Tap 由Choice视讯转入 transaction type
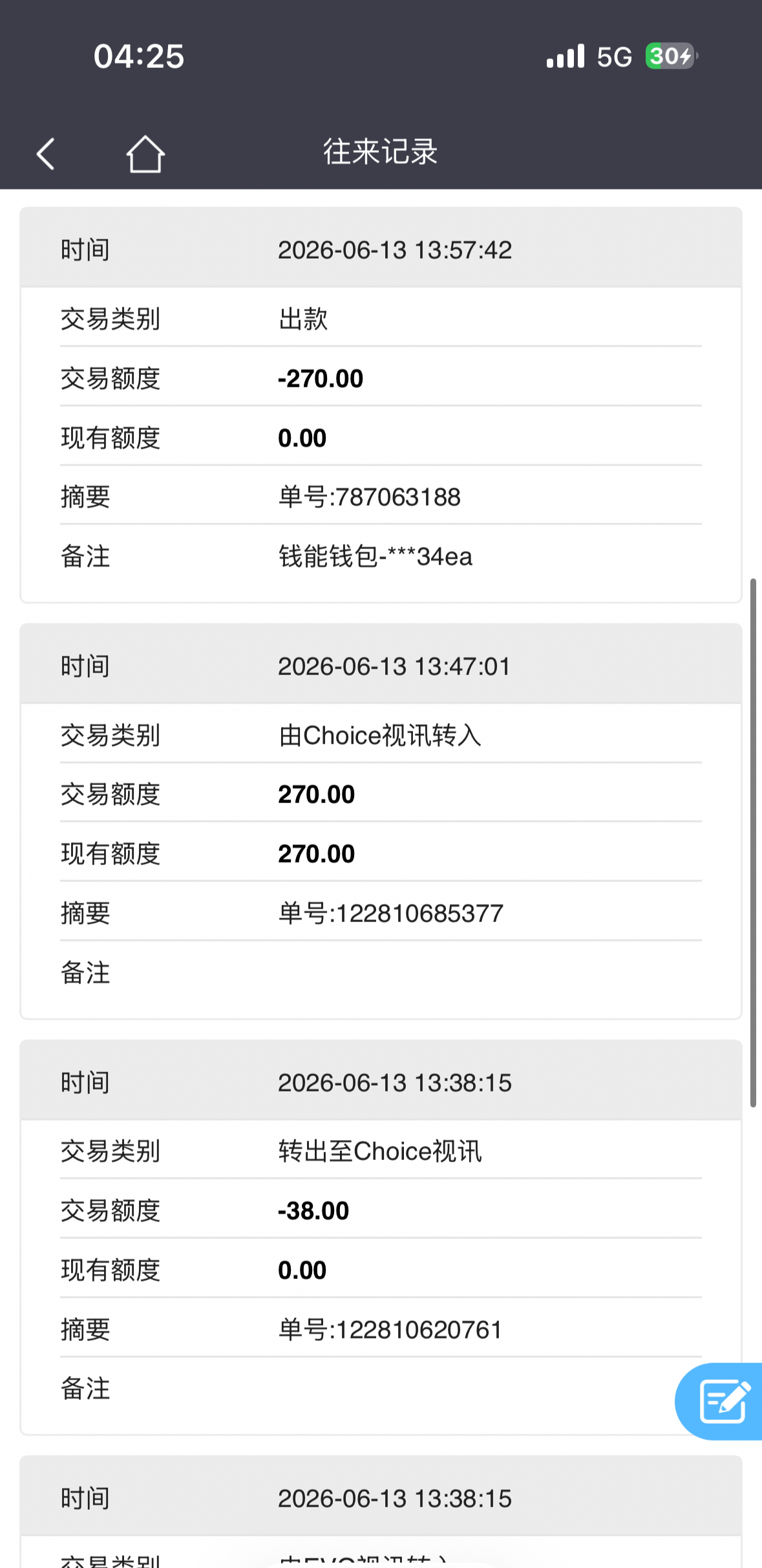The image size is (762, 1568). click(x=380, y=735)
